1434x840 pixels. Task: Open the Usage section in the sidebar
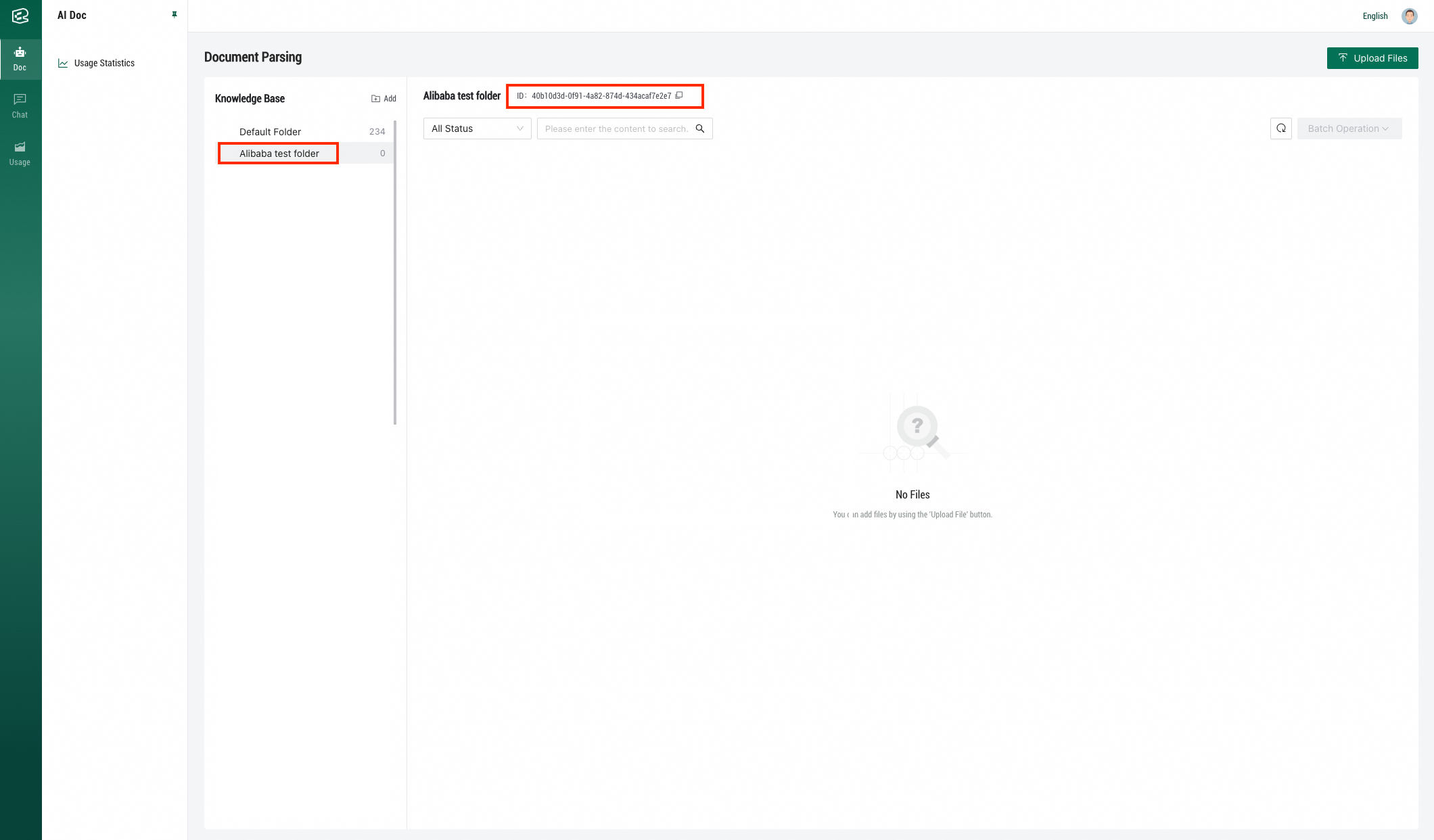(x=20, y=154)
